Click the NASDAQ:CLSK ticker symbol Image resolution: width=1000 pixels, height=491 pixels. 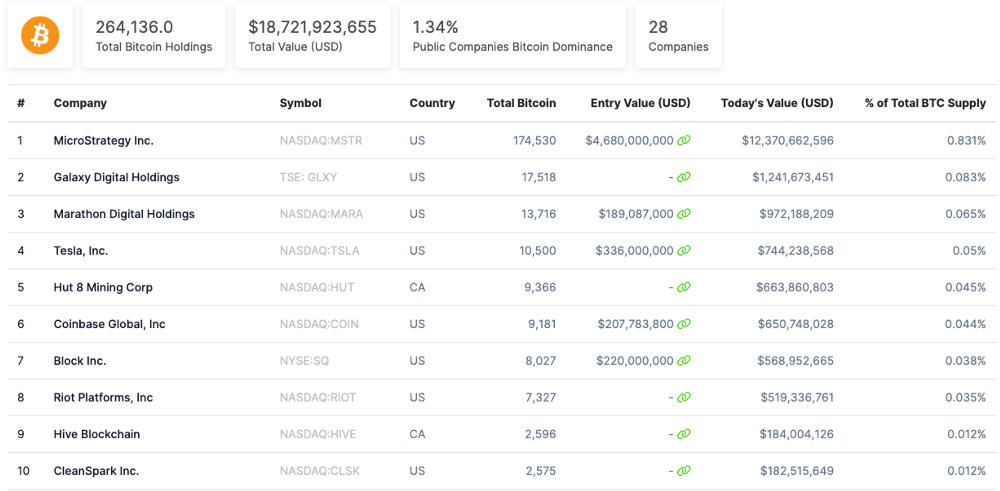(x=320, y=471)
